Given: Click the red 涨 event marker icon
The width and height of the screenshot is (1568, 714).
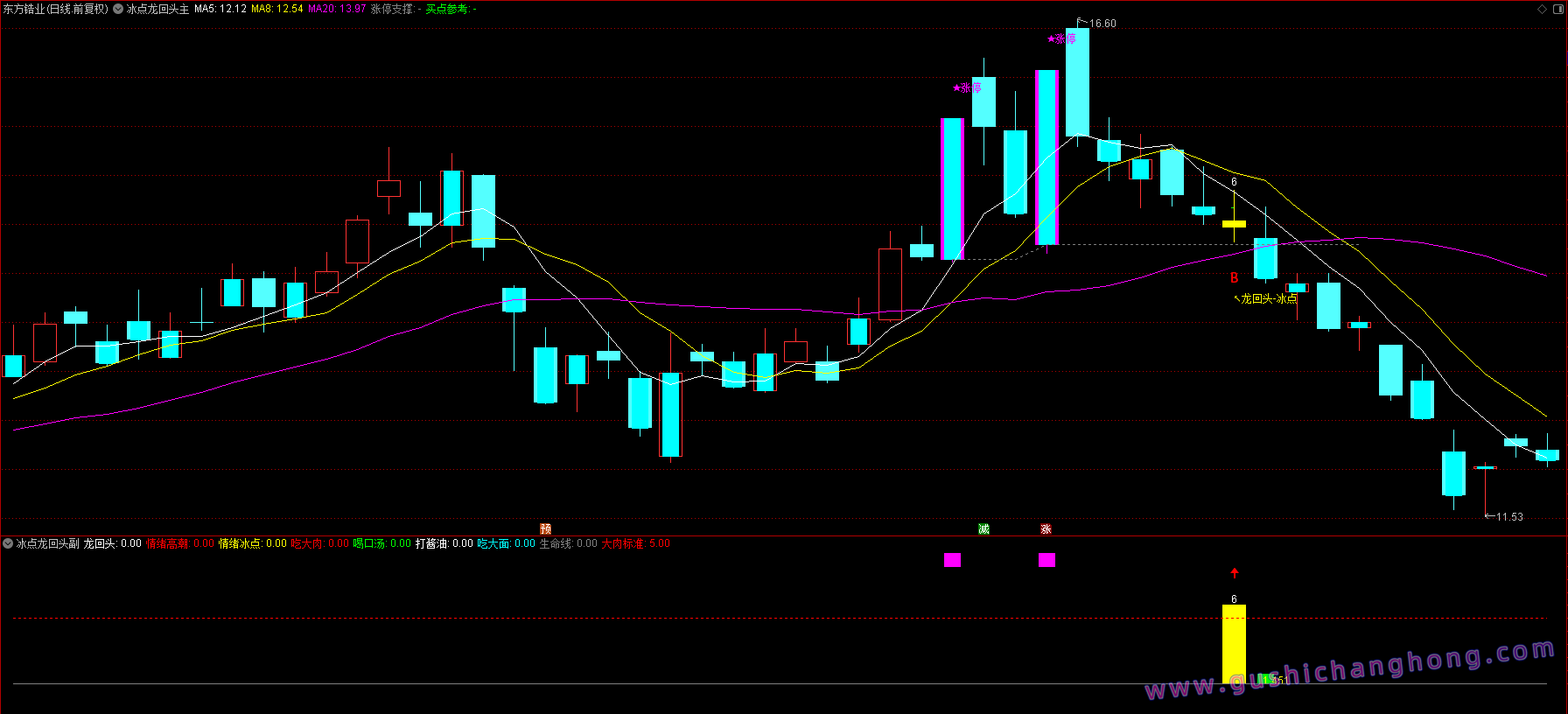Looking at the screenshot, I should coord(1046,528).
